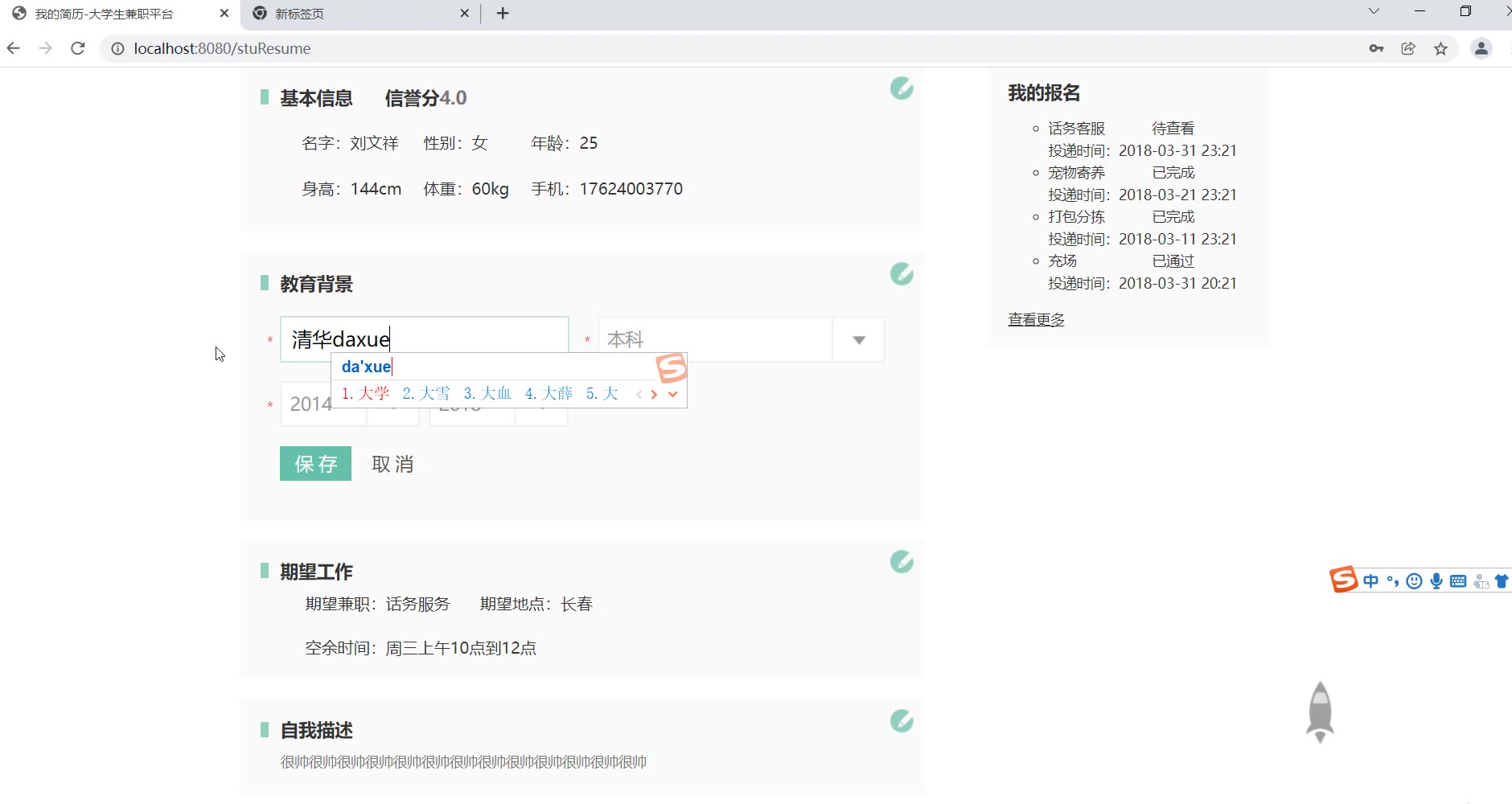Click the Sogou microphone voice input icon
This screenshot has width=1512, height=804.
point(1436,581)
